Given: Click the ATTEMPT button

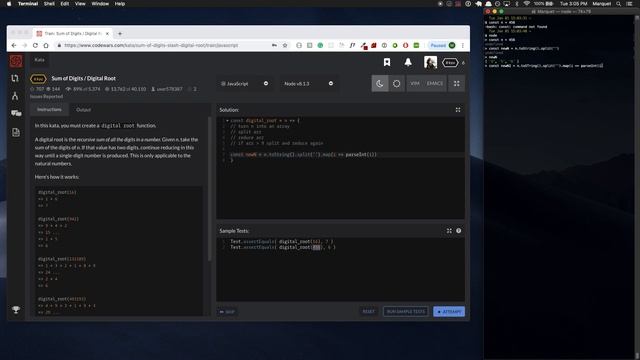Looking at the screenshot, I should click(449, 311).
